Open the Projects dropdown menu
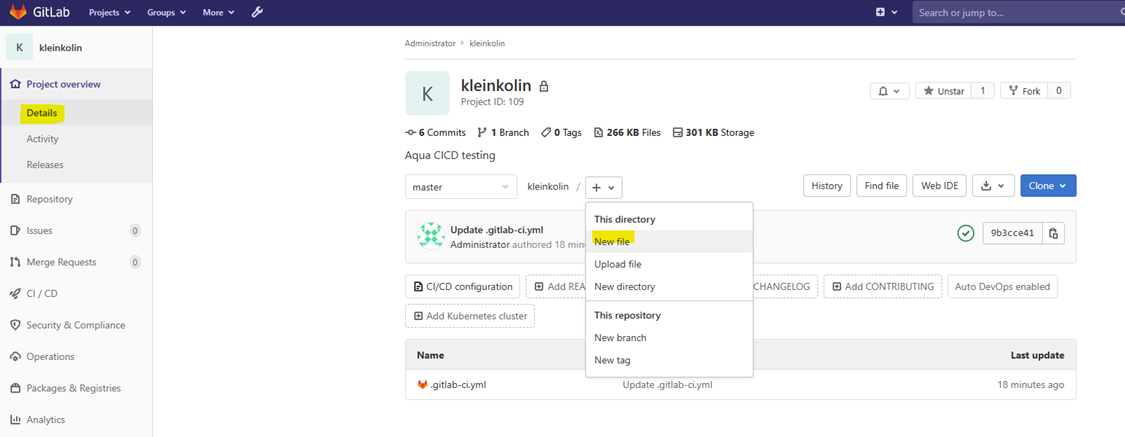The height and width of the screenshot is (437, 1125). (110, 12)
